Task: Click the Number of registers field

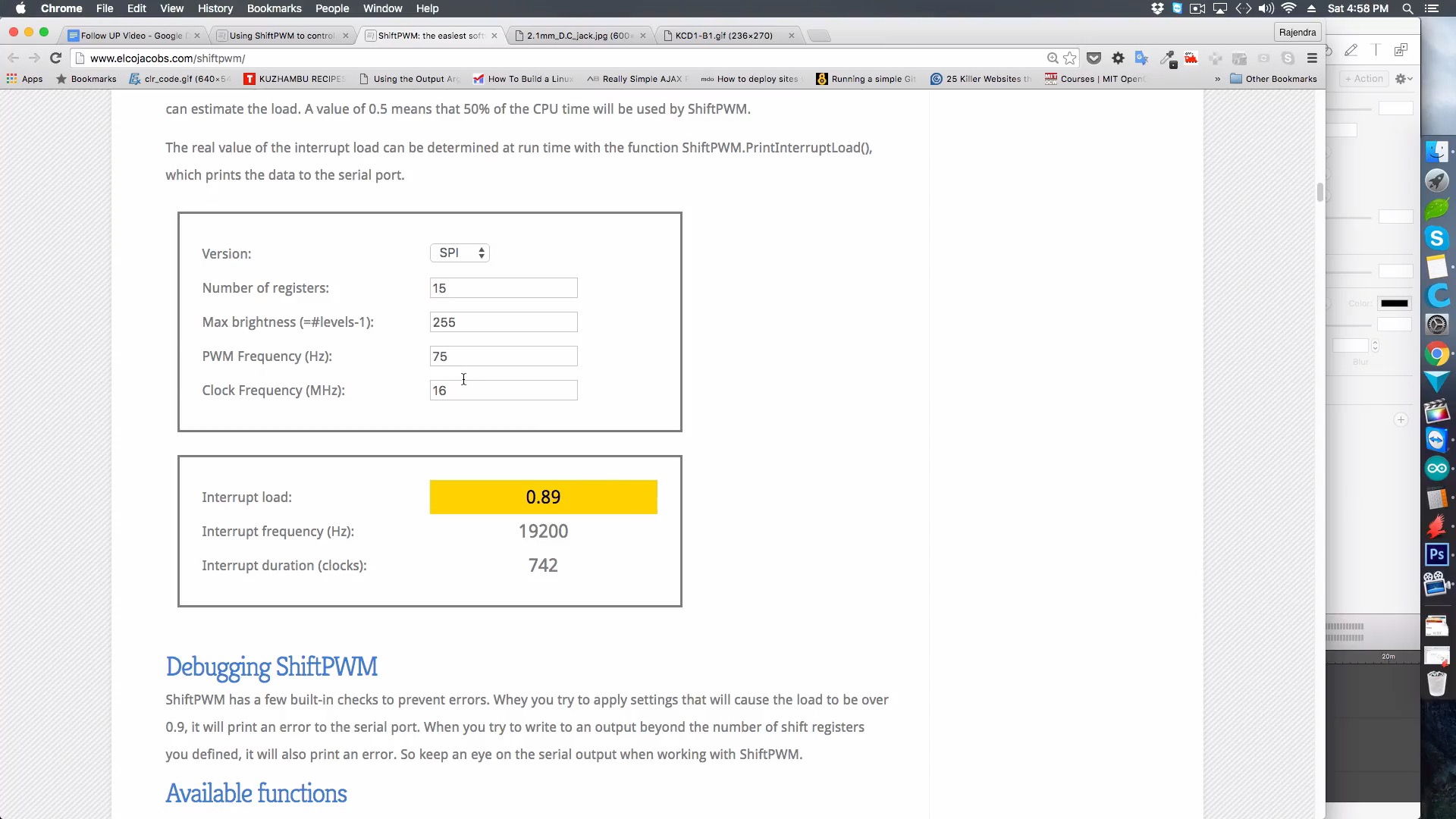Action: pos(503,288)
